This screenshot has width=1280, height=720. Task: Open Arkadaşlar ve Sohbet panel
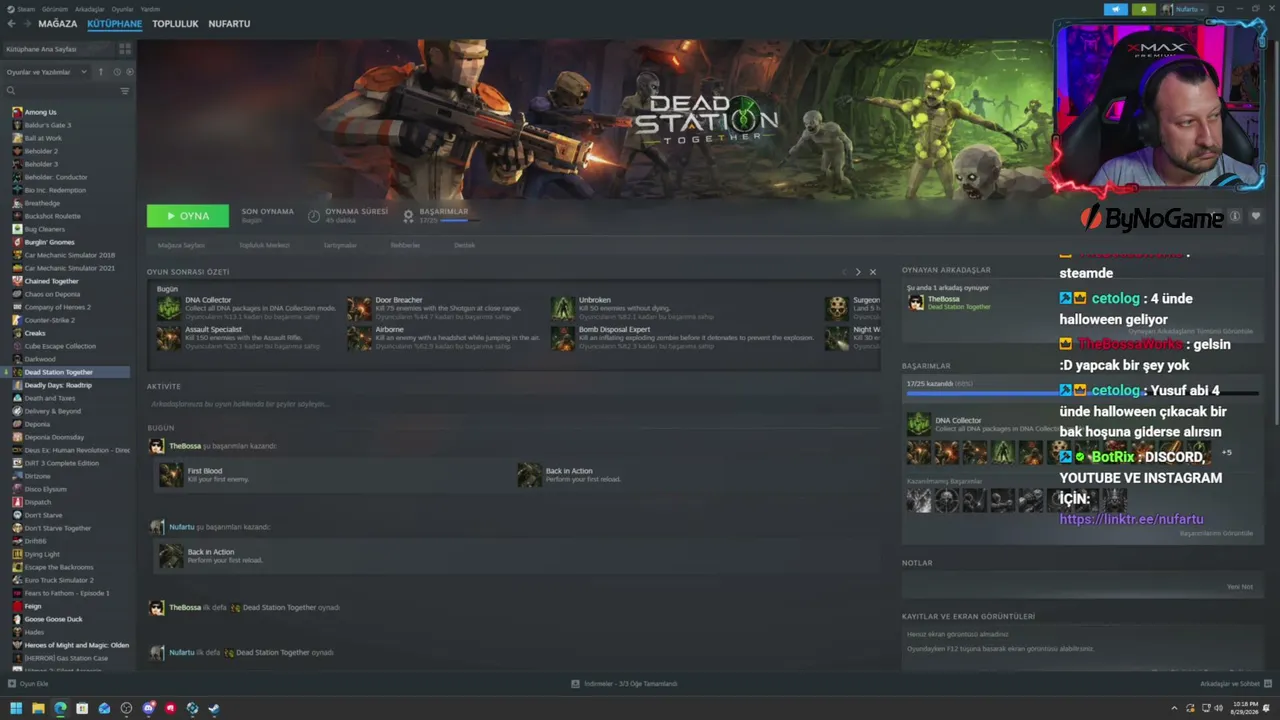coord(1235,684)
